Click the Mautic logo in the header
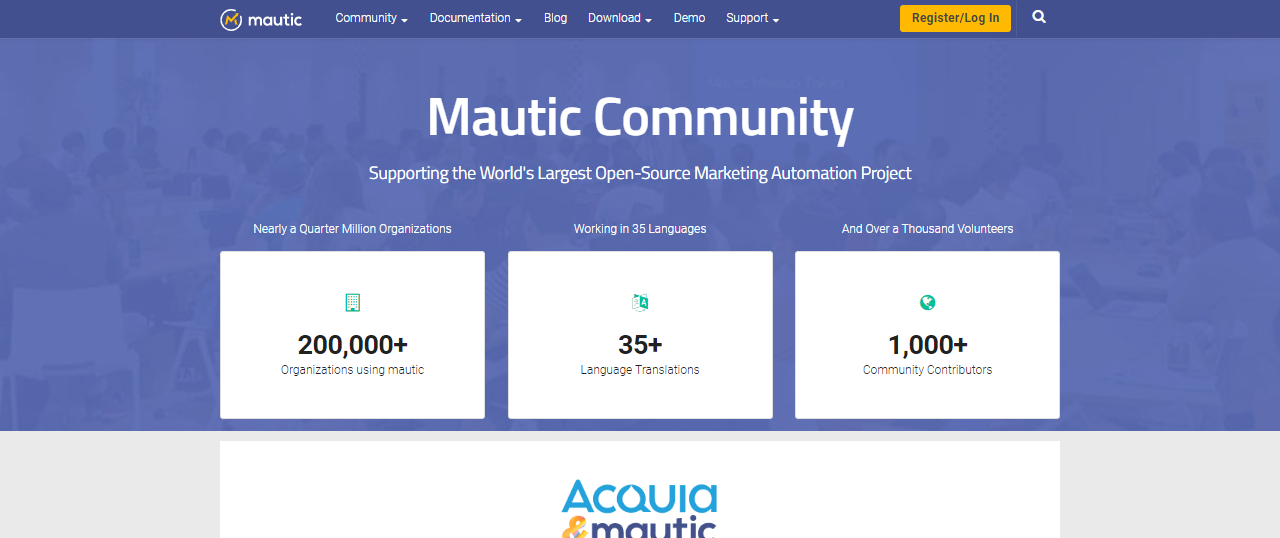 tap(261, 19)
